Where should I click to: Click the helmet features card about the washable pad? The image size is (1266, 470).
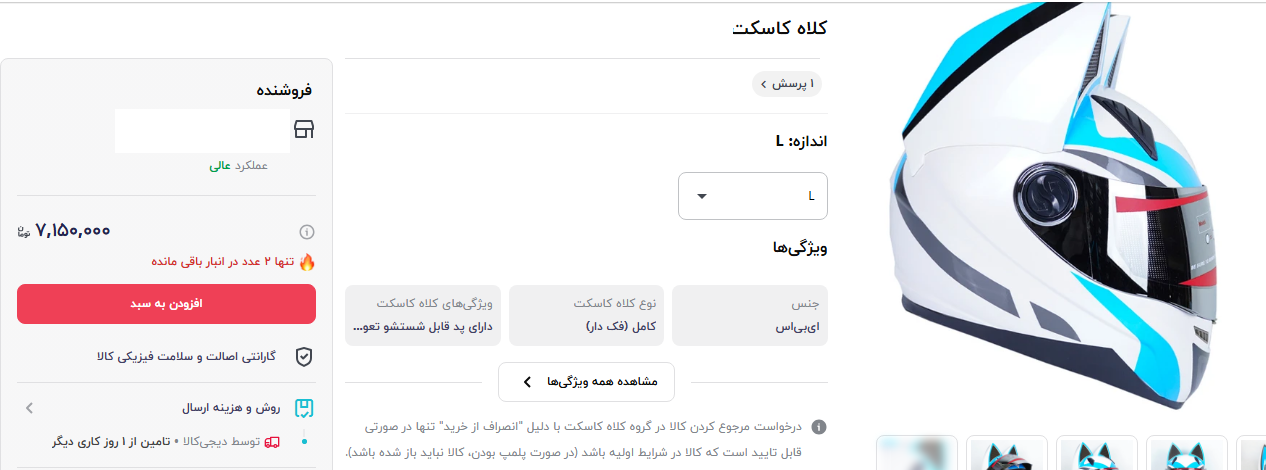[423, 315]
